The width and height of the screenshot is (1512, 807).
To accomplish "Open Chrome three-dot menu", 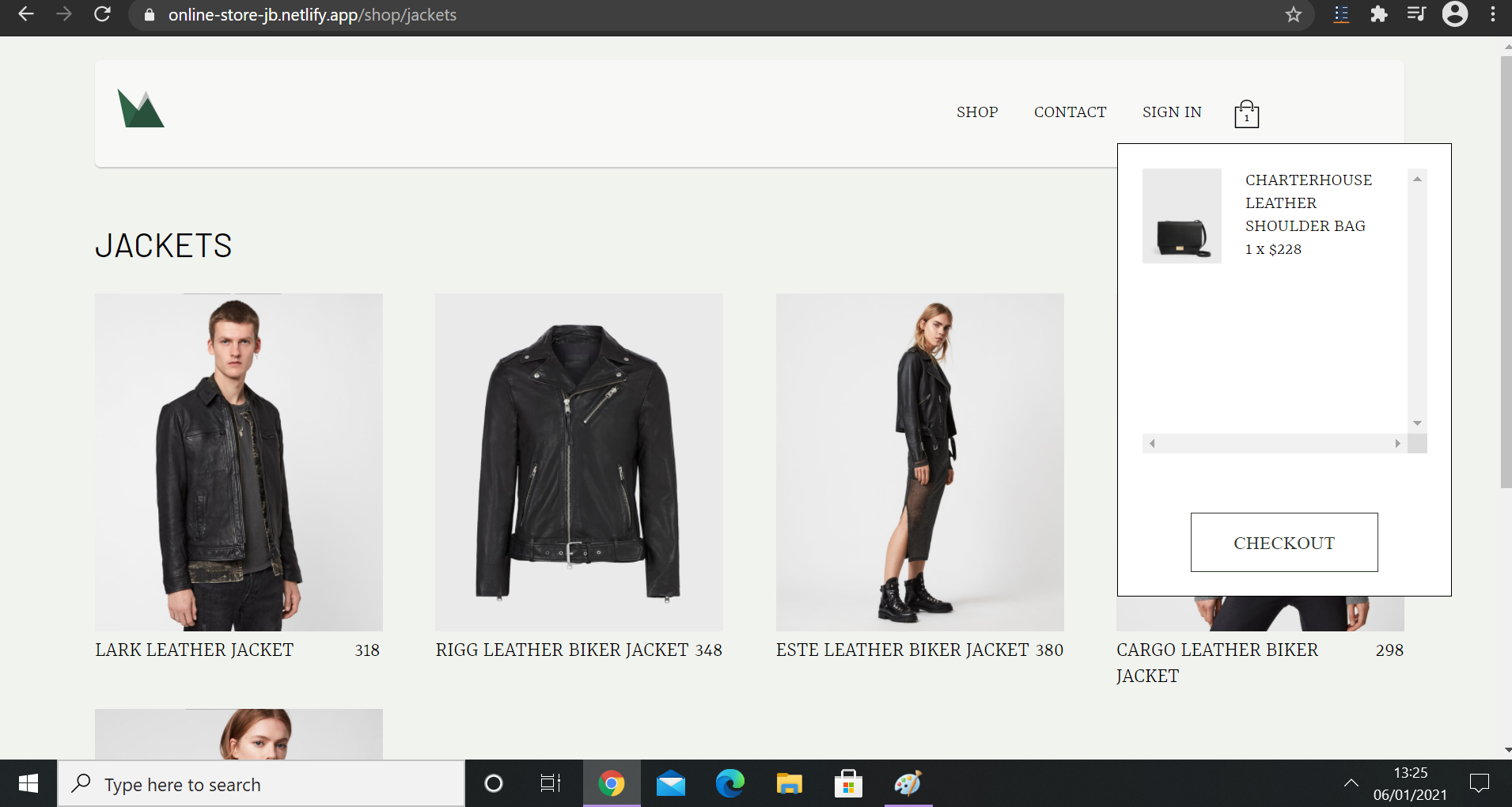I will [1493, 14].
